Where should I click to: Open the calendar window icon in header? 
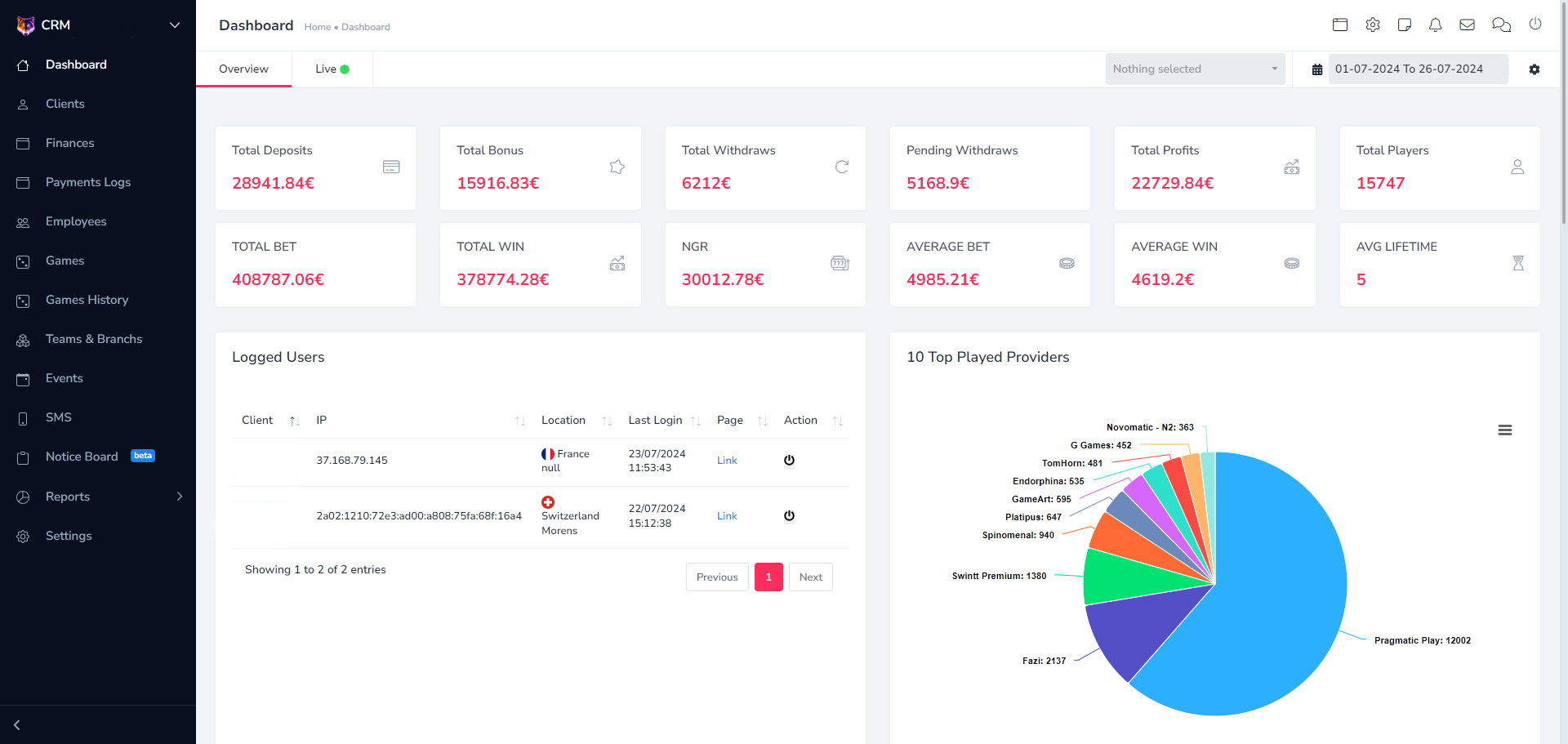(1340, 25)
